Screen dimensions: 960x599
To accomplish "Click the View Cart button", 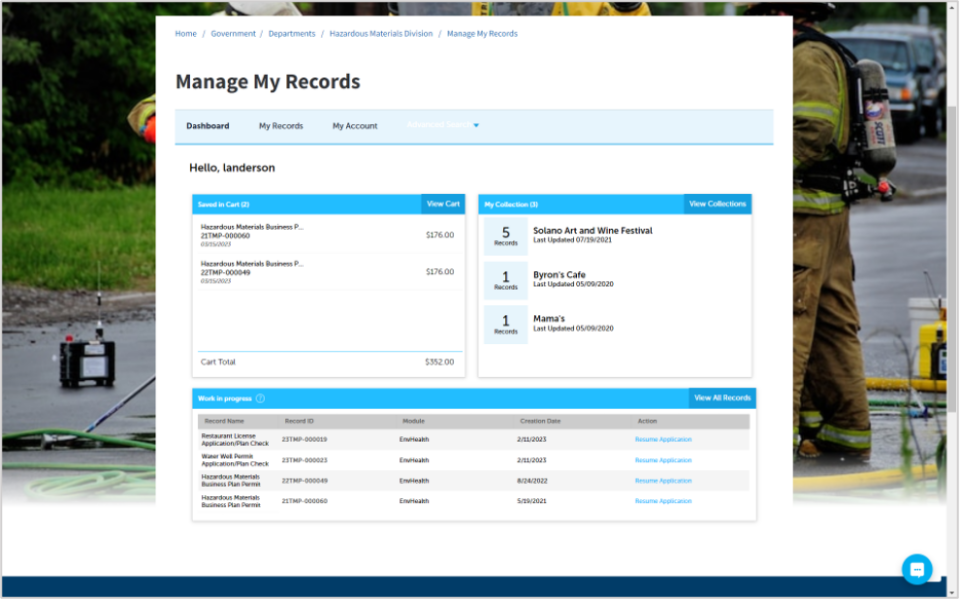I will click(443, 203).
